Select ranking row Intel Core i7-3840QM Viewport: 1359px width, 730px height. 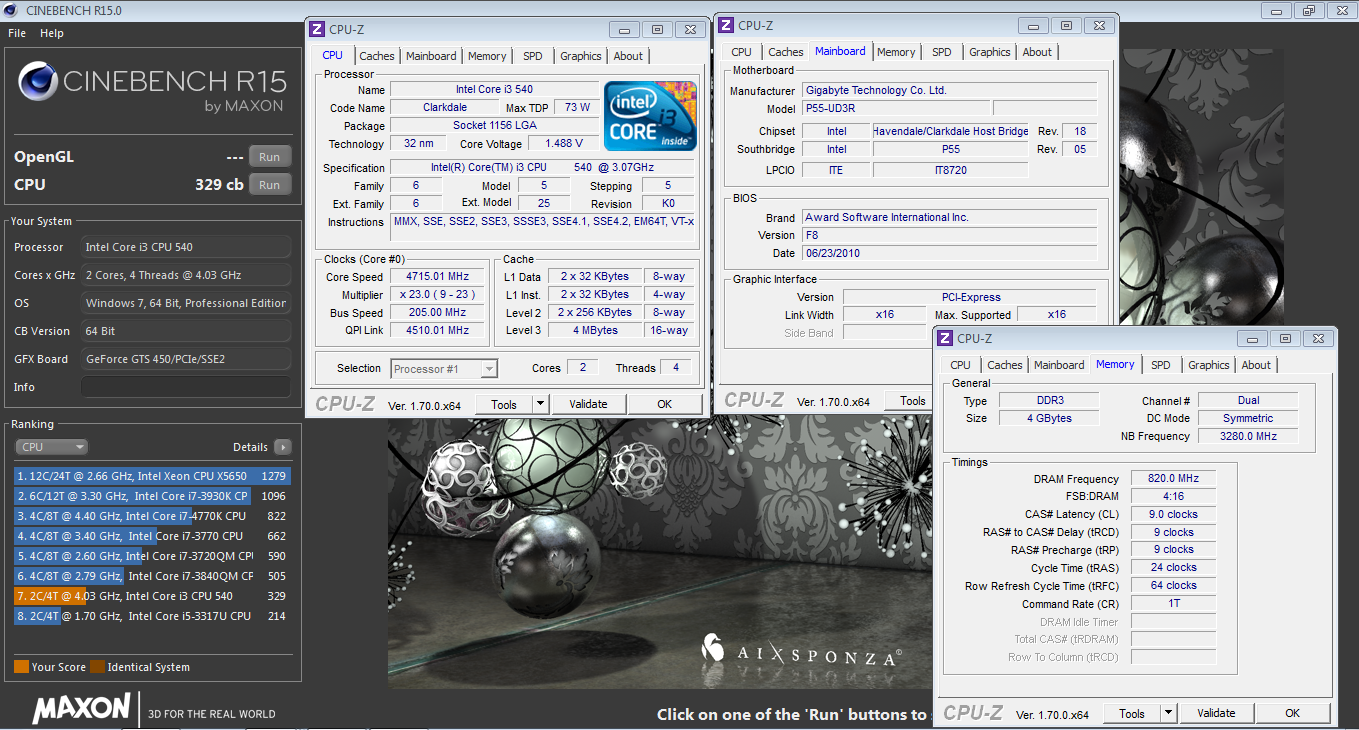[152, 576]
